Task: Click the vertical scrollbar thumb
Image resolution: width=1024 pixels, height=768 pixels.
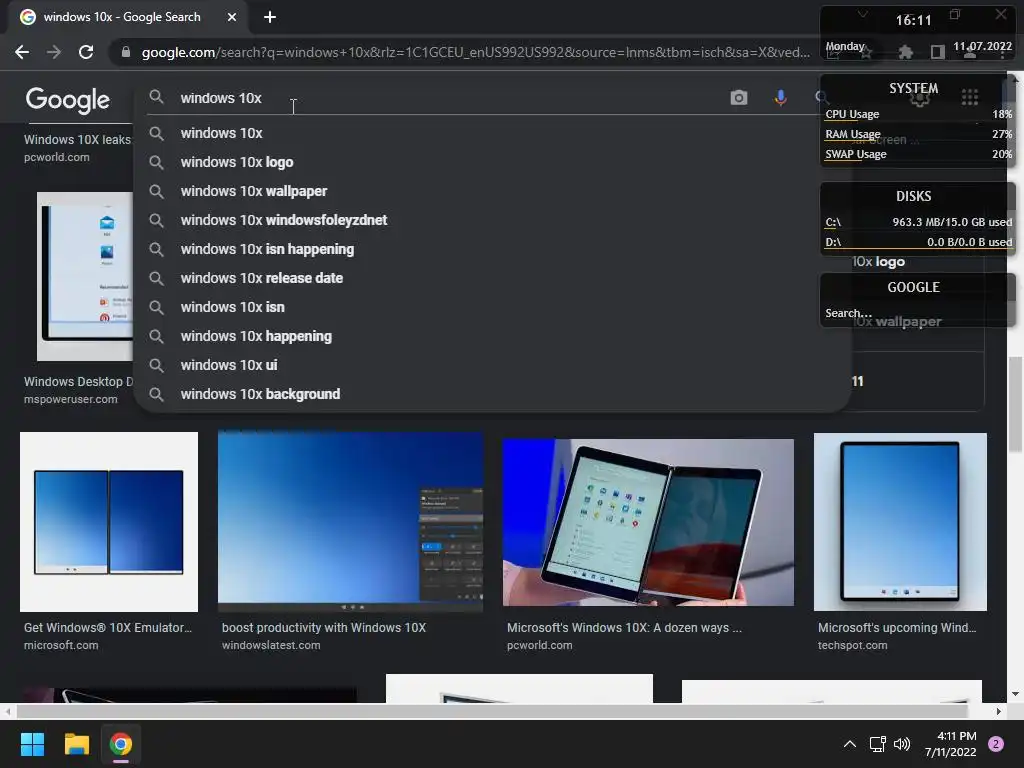Action: pyautogui.click(x=1016, y=404)
